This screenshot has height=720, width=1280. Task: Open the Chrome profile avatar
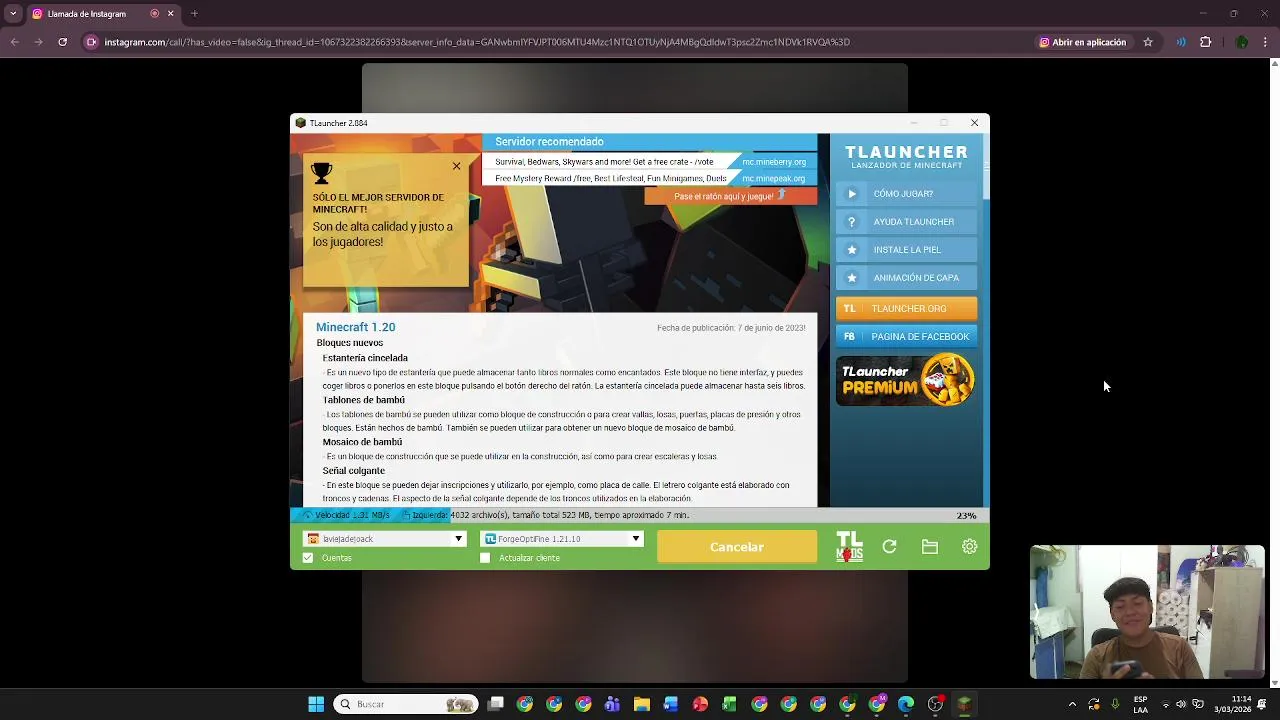click(1242, 42)
